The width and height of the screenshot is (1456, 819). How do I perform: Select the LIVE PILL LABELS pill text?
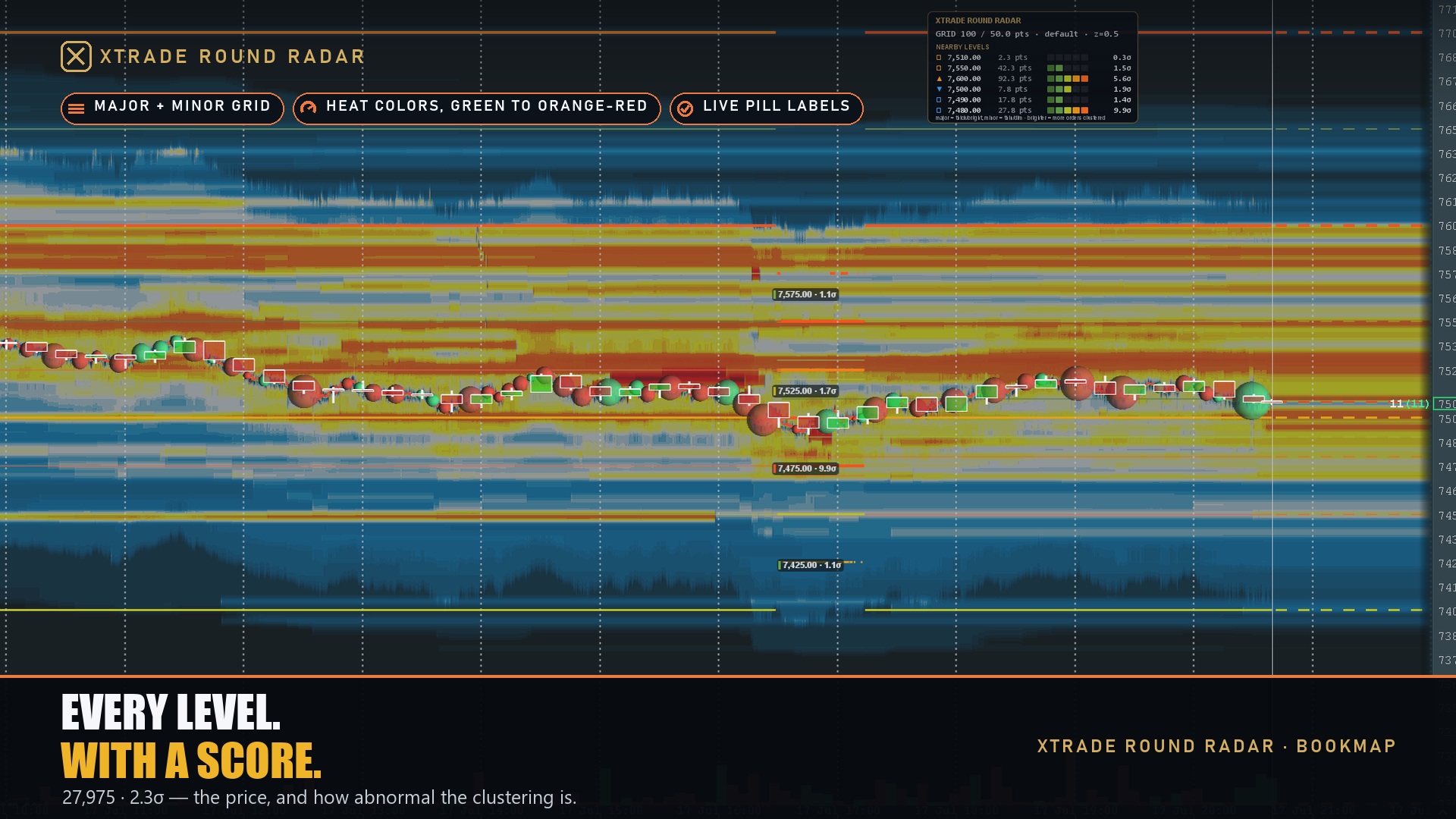click(x=777, y=106)
